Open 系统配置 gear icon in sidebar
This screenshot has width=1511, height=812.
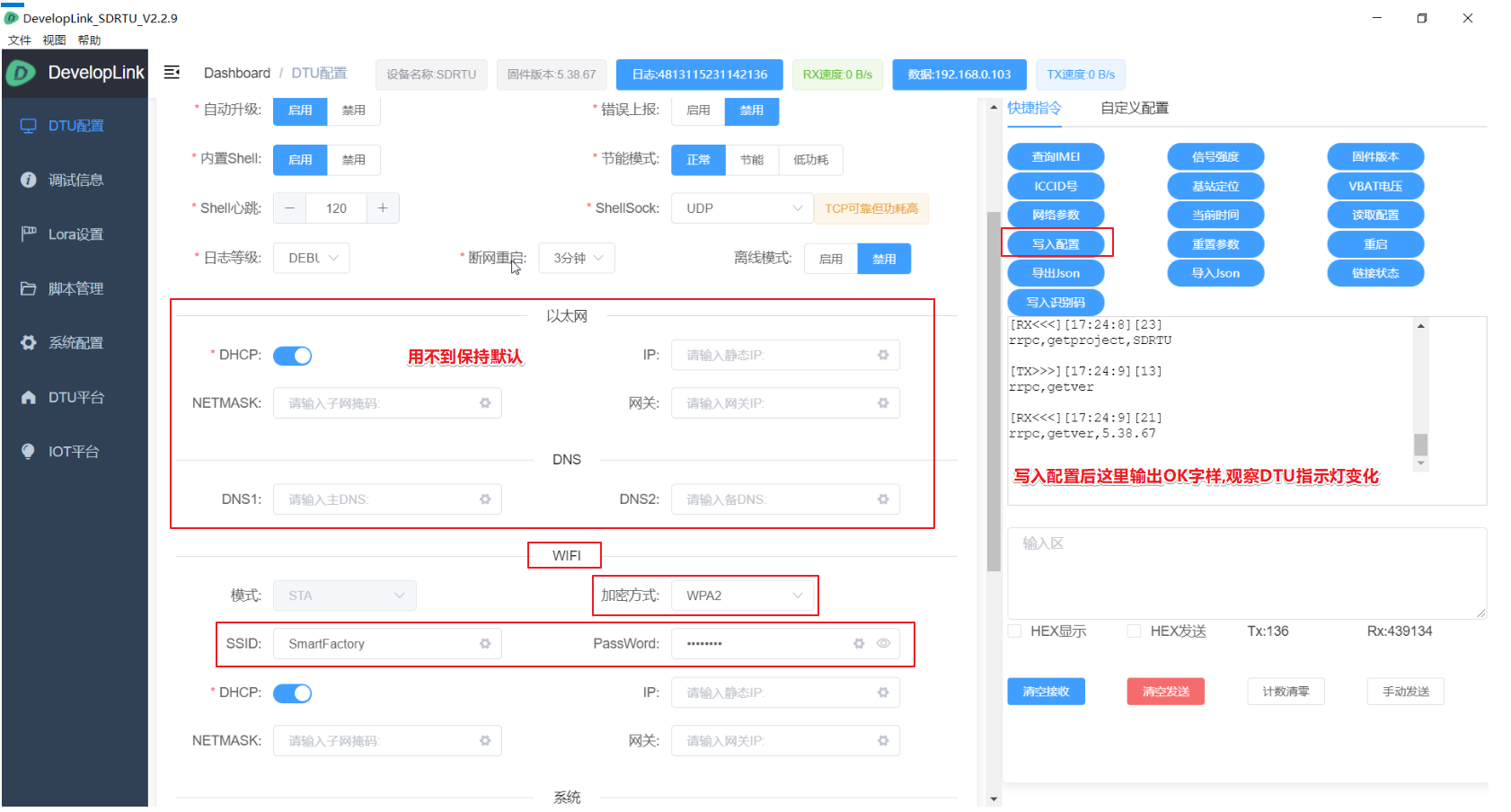pyautogui.click(x=29, y=342)
